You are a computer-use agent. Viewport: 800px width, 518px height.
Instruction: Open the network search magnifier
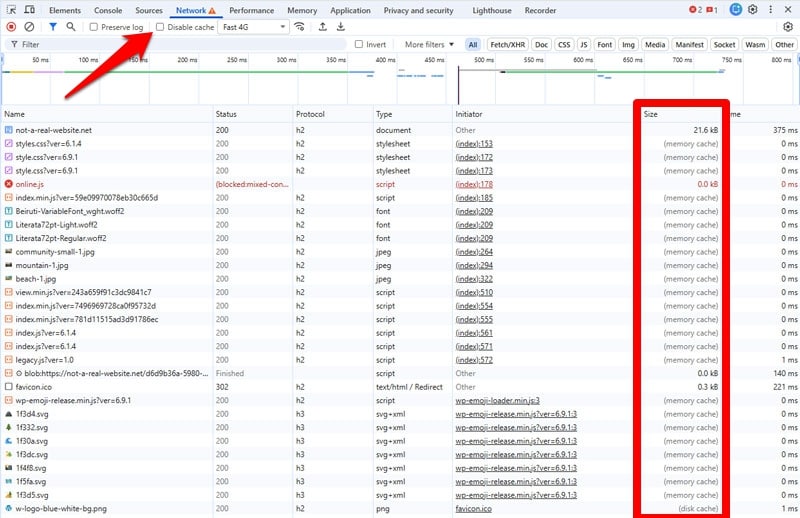pos(71,27)
